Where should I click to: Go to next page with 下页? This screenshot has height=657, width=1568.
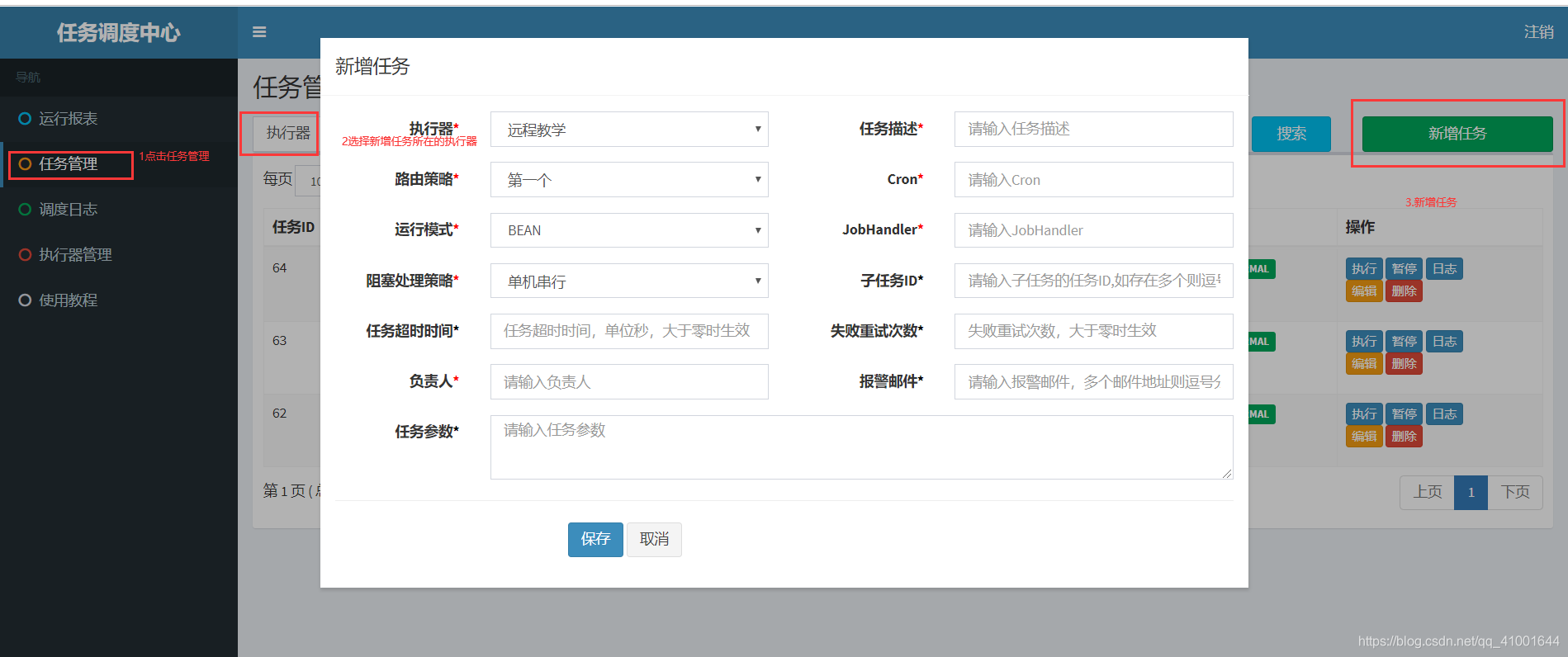[x=1515, y=493]
